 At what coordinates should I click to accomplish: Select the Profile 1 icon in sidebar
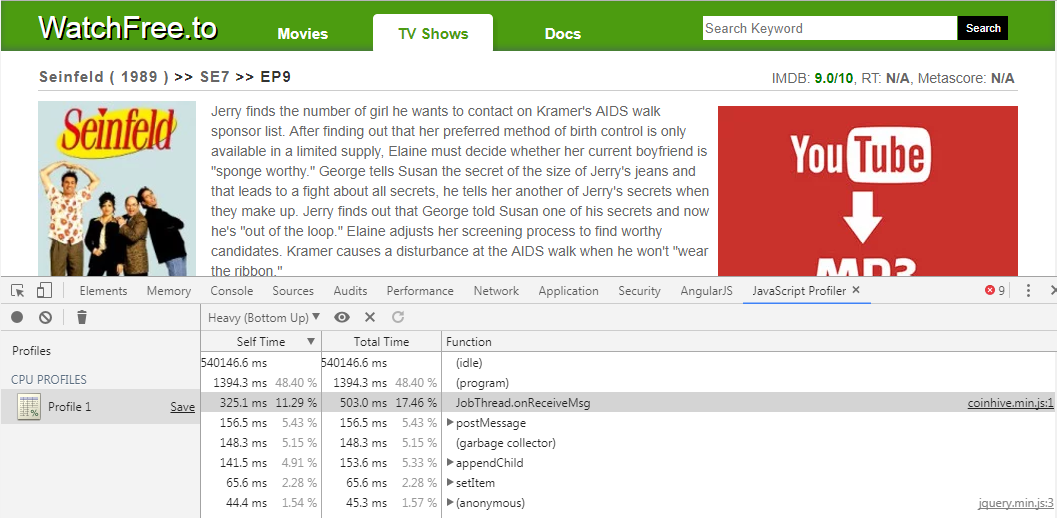(29, 407)
